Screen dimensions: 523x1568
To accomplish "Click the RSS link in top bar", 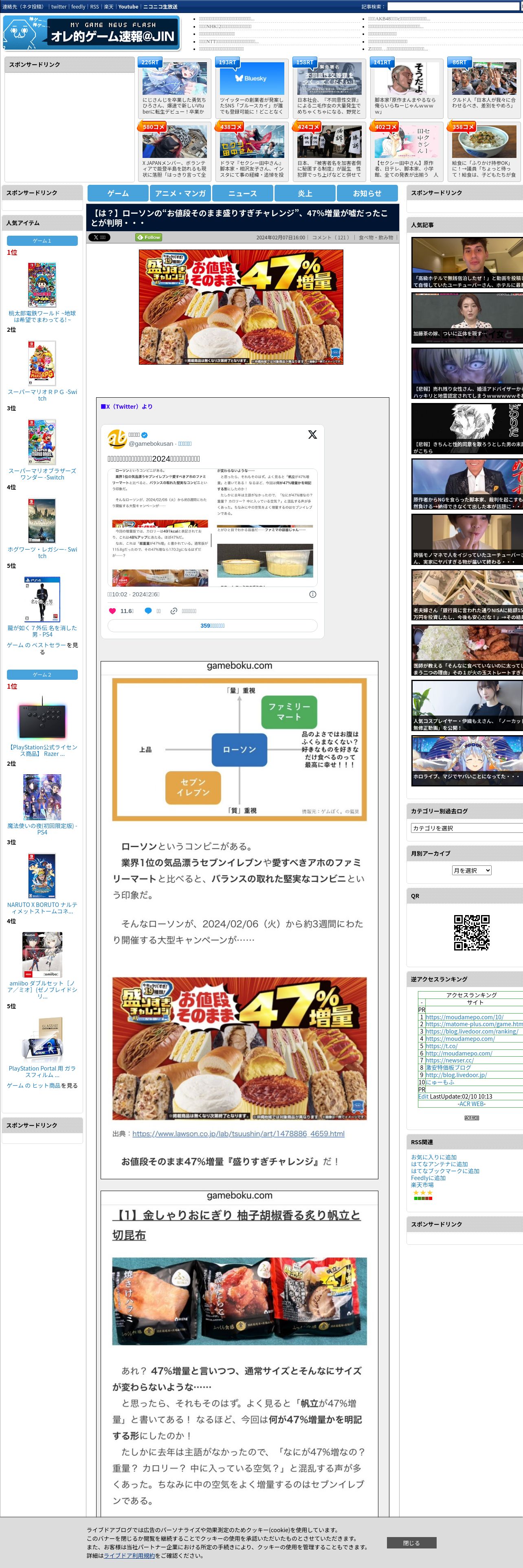I will click(x=94, y=7).
